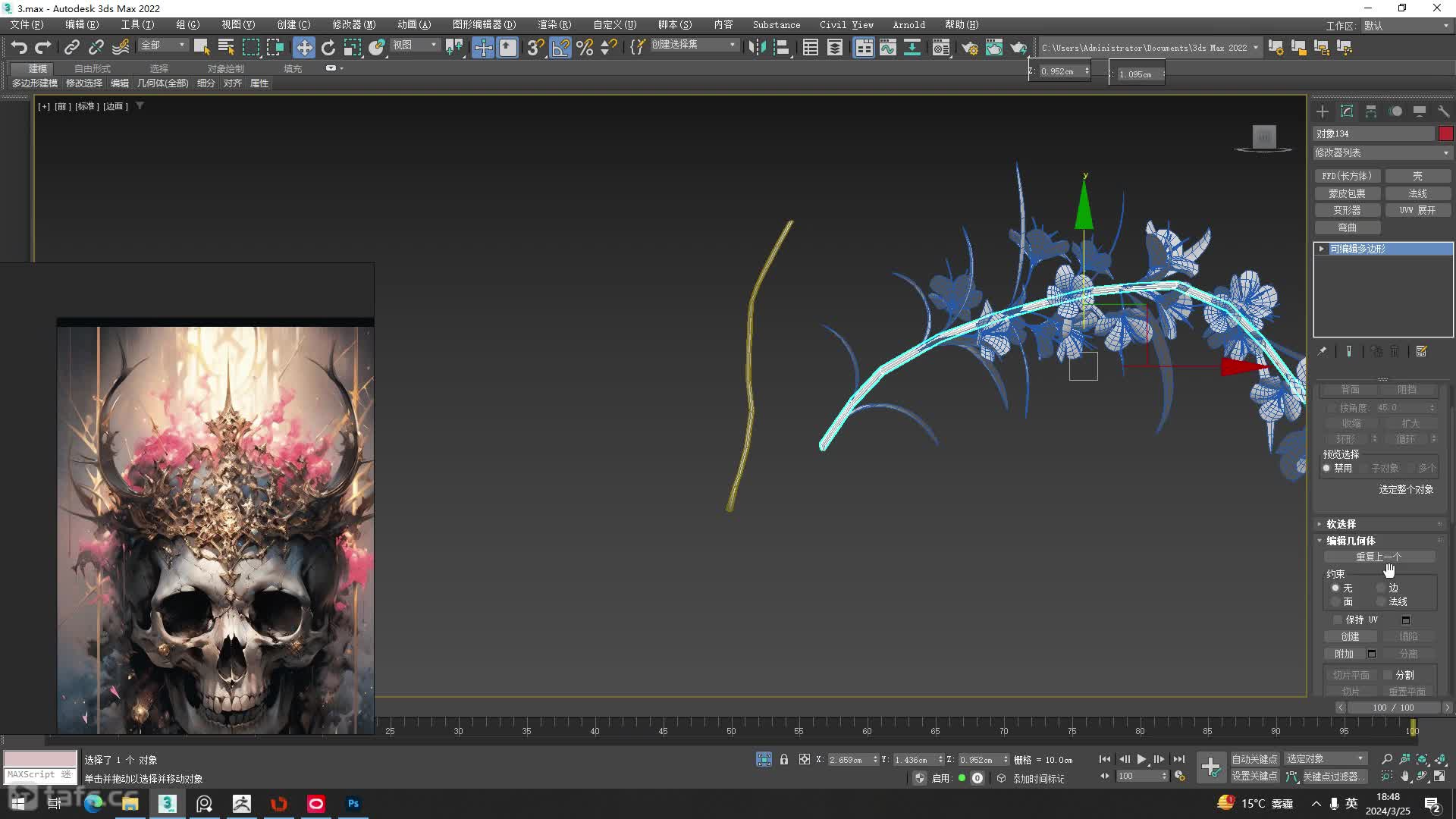Image resolution: width=1456 pixels, height=819 pixels.
Task: Click the Pin Stack icon
Action: (x=1323, y=351)
